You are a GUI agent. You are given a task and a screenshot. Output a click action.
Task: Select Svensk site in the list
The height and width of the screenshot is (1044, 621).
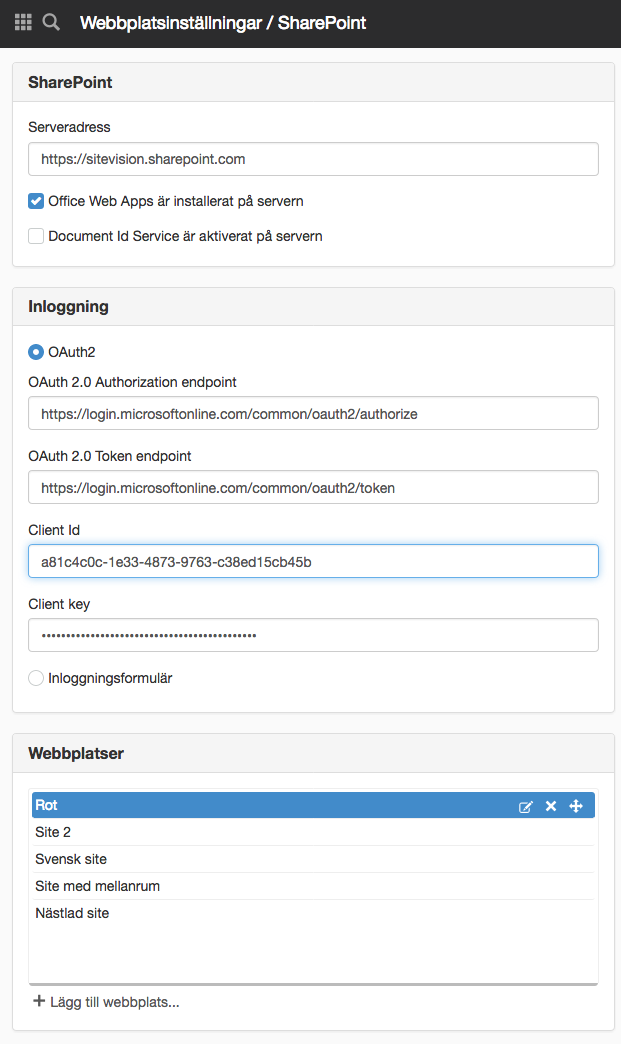pos(313,859)
